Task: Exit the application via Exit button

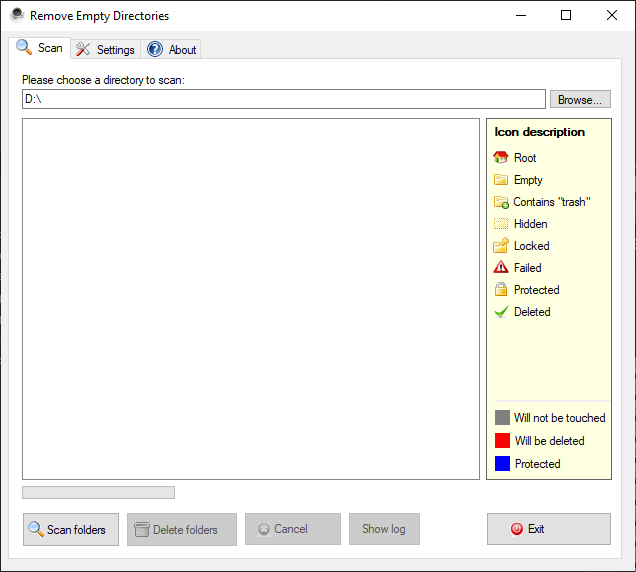Action: 548,529
